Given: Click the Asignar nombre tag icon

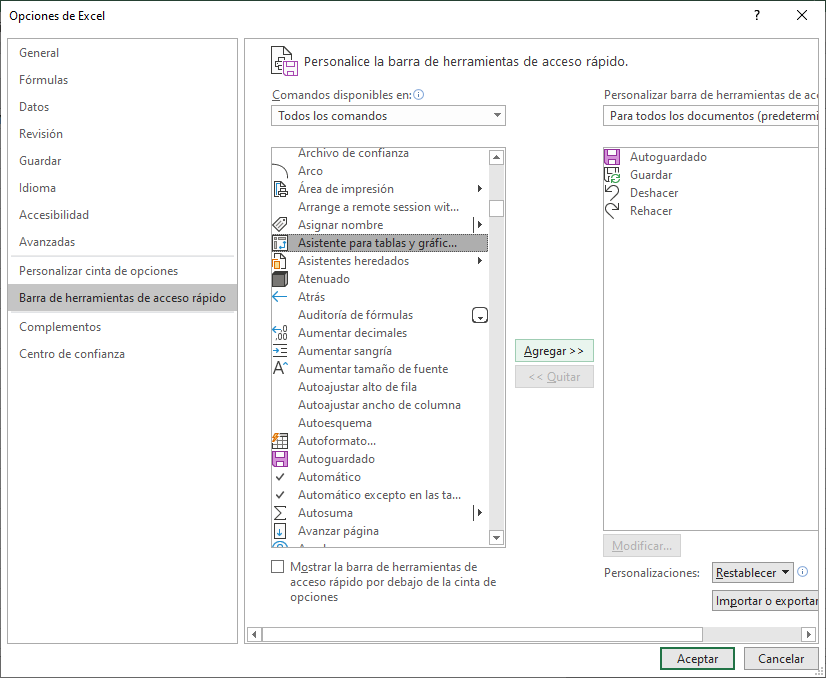Looking at the screenshot, I should click(x=280, y=225).
